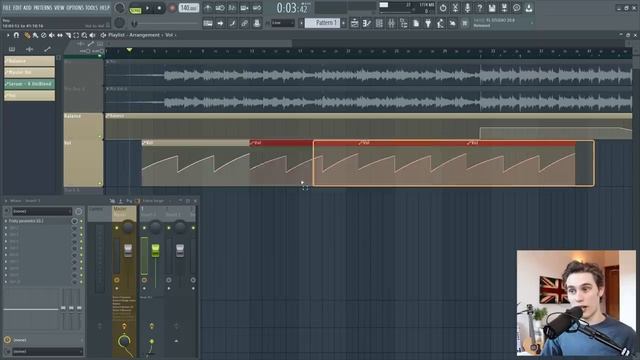This screenshot has width=640, height=360.
Task: Click the Vol breadcrumb in the Playlist title
Action: [x=169, y=36]
